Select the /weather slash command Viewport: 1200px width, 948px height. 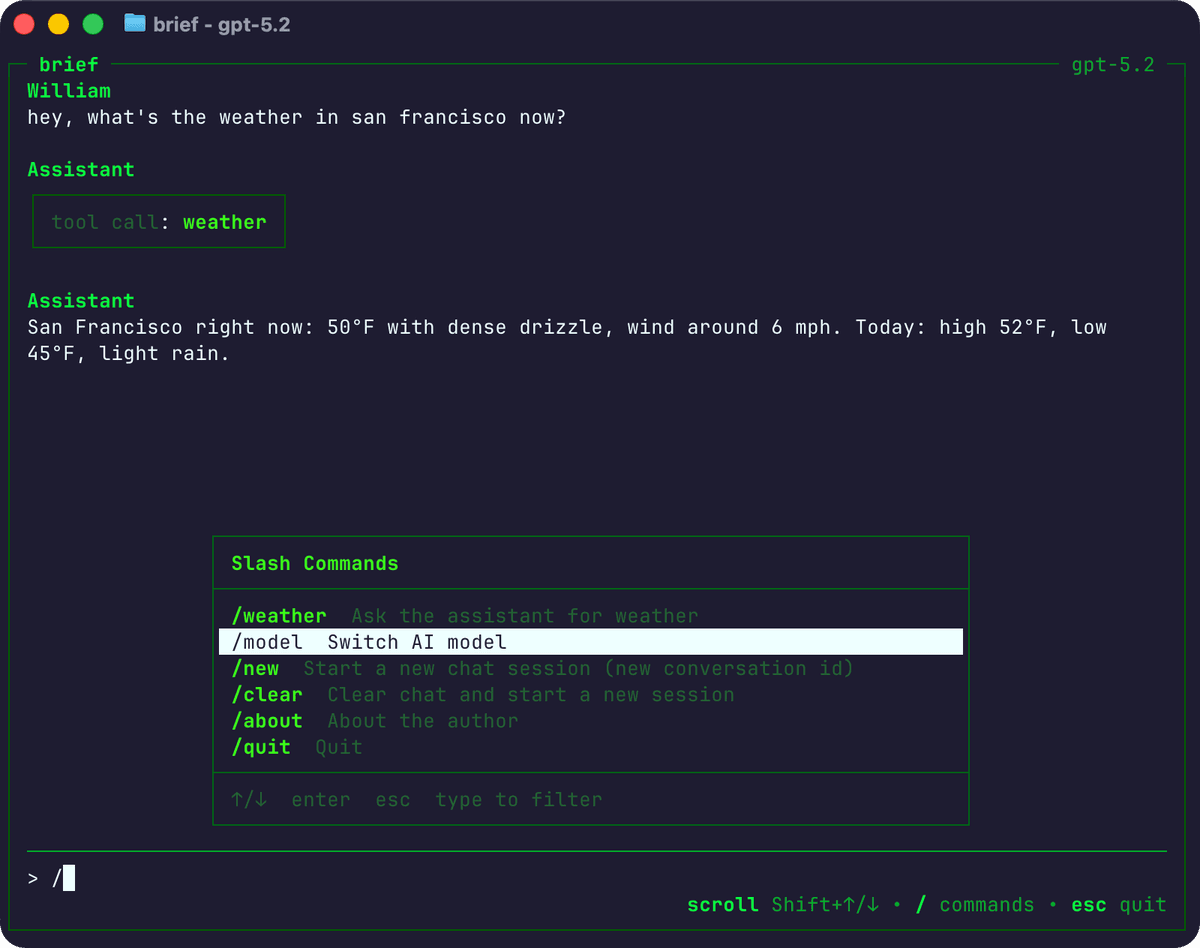(278, 616)
